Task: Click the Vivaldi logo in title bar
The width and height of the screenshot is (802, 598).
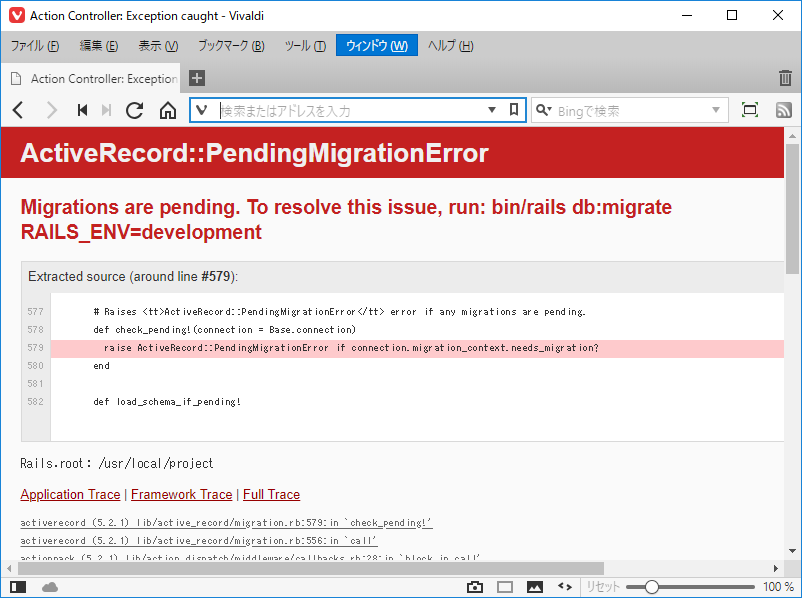Action: click(x=17, y=15)
